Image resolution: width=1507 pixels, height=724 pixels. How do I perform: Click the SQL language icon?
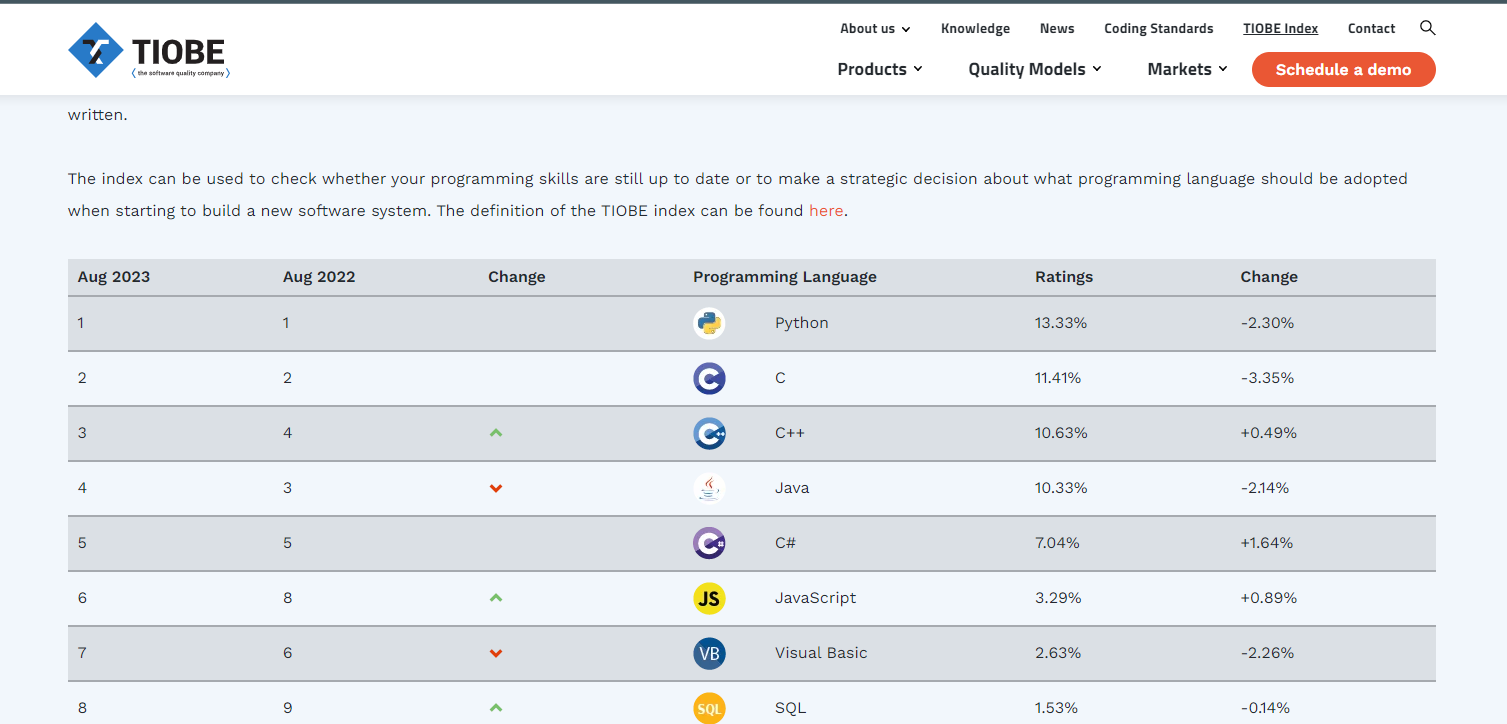pyautogui.click(x=709, y=708)
